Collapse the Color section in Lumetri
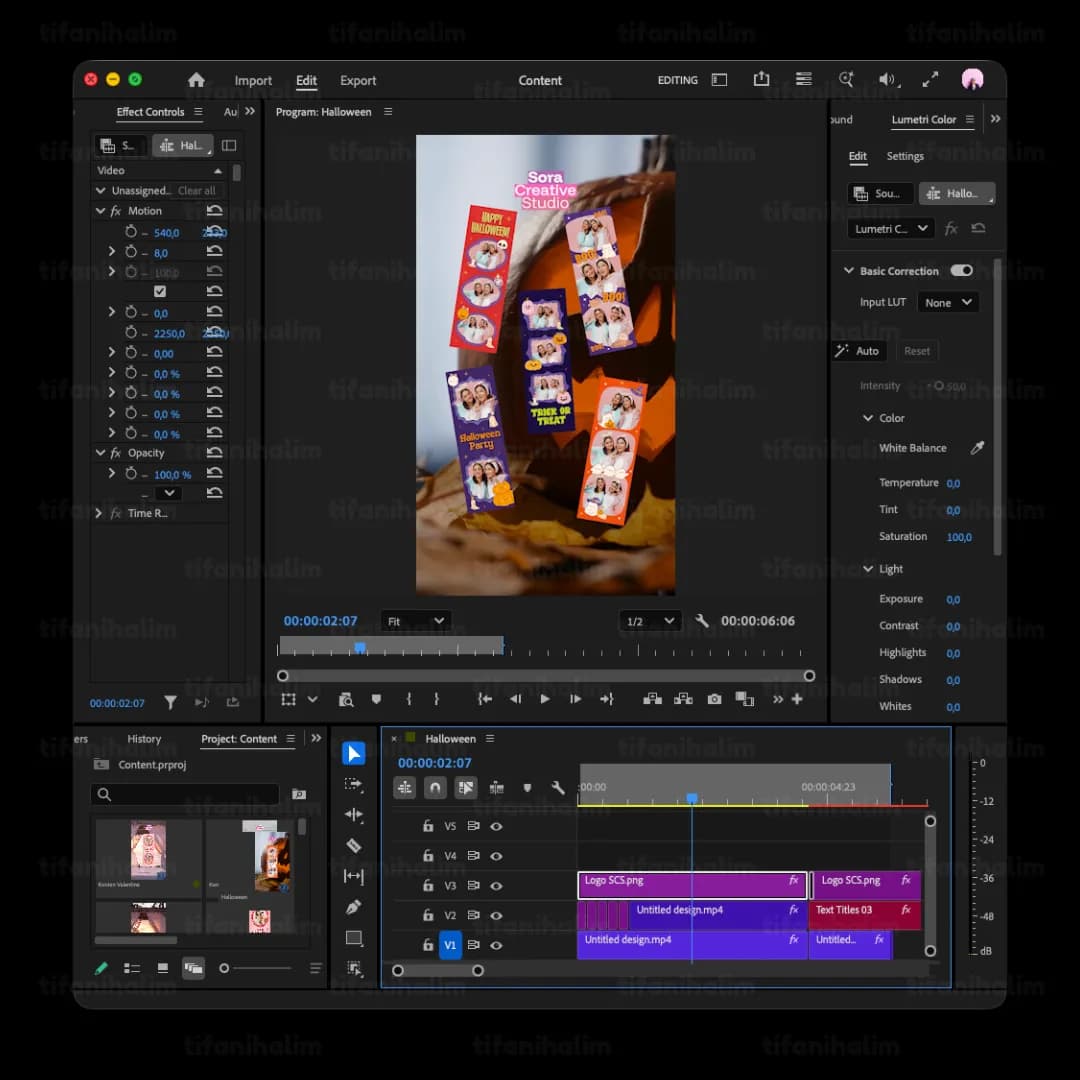This screenshot has width=1080, height=1080. [x=868, y=418]
